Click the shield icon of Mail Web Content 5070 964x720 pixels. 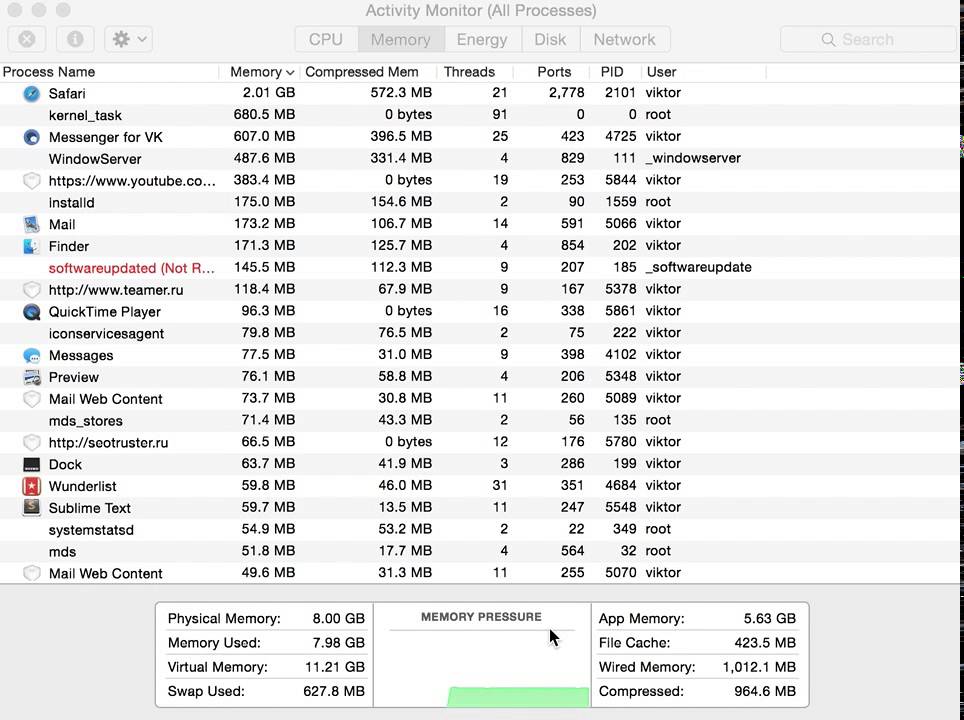(31, 574)
